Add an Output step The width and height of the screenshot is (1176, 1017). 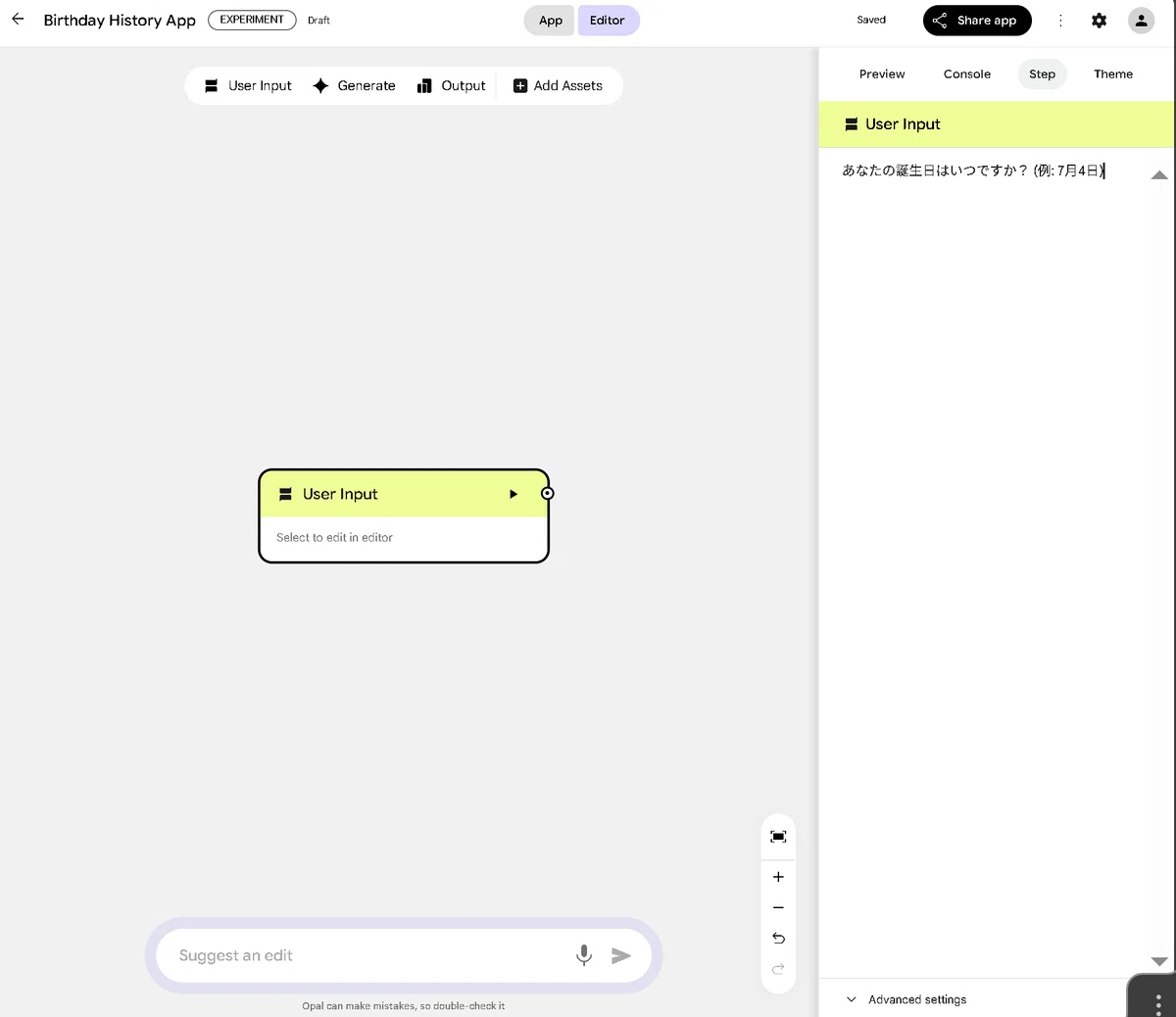[451, 86]
